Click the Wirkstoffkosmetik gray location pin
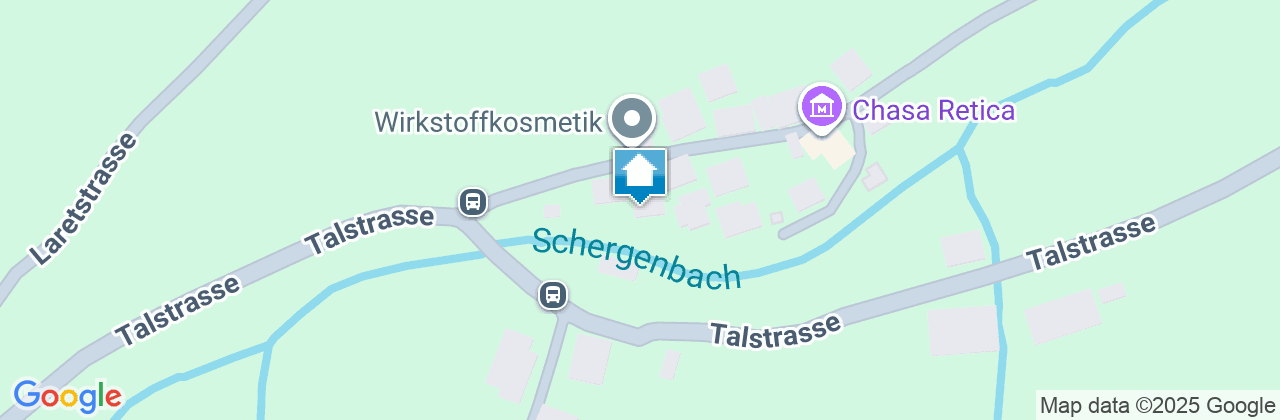This screenshot has height=420, width=1280. [x=632, y=120]
